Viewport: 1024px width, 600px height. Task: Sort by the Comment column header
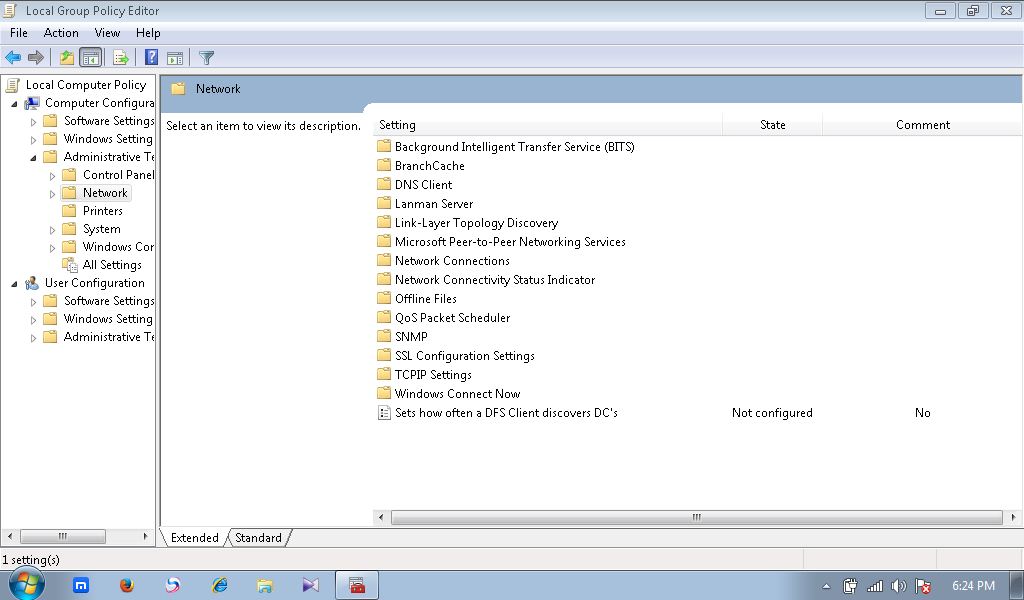(x=922, y=125)
